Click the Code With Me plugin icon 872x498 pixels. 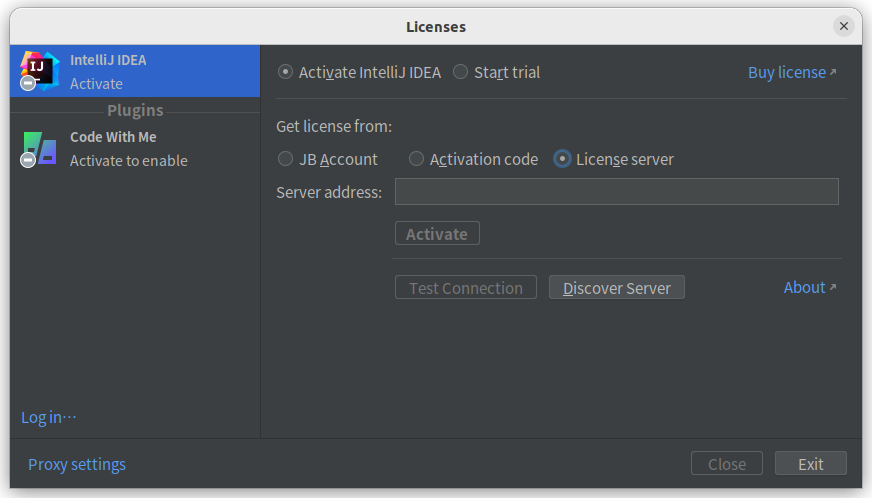[x=39, y=148]
